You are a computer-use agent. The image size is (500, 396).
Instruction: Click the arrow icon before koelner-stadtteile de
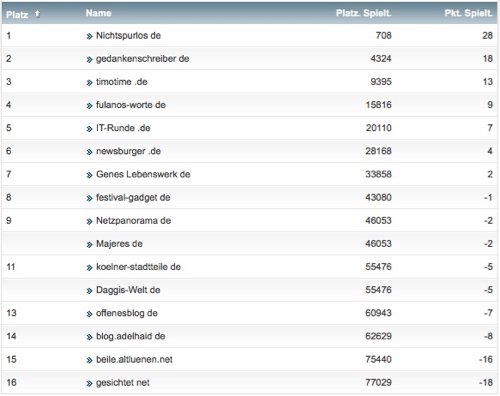(x=89, y=268)
